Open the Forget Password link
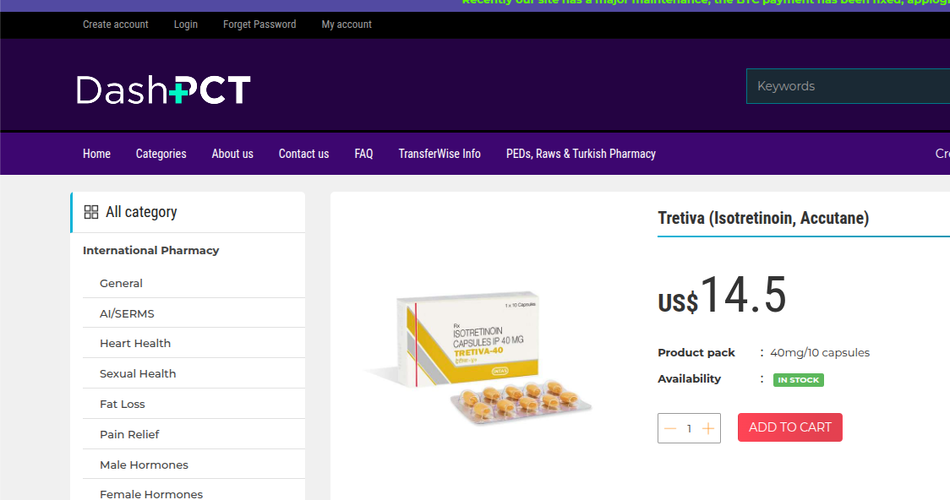 click(x=259, y=24)
